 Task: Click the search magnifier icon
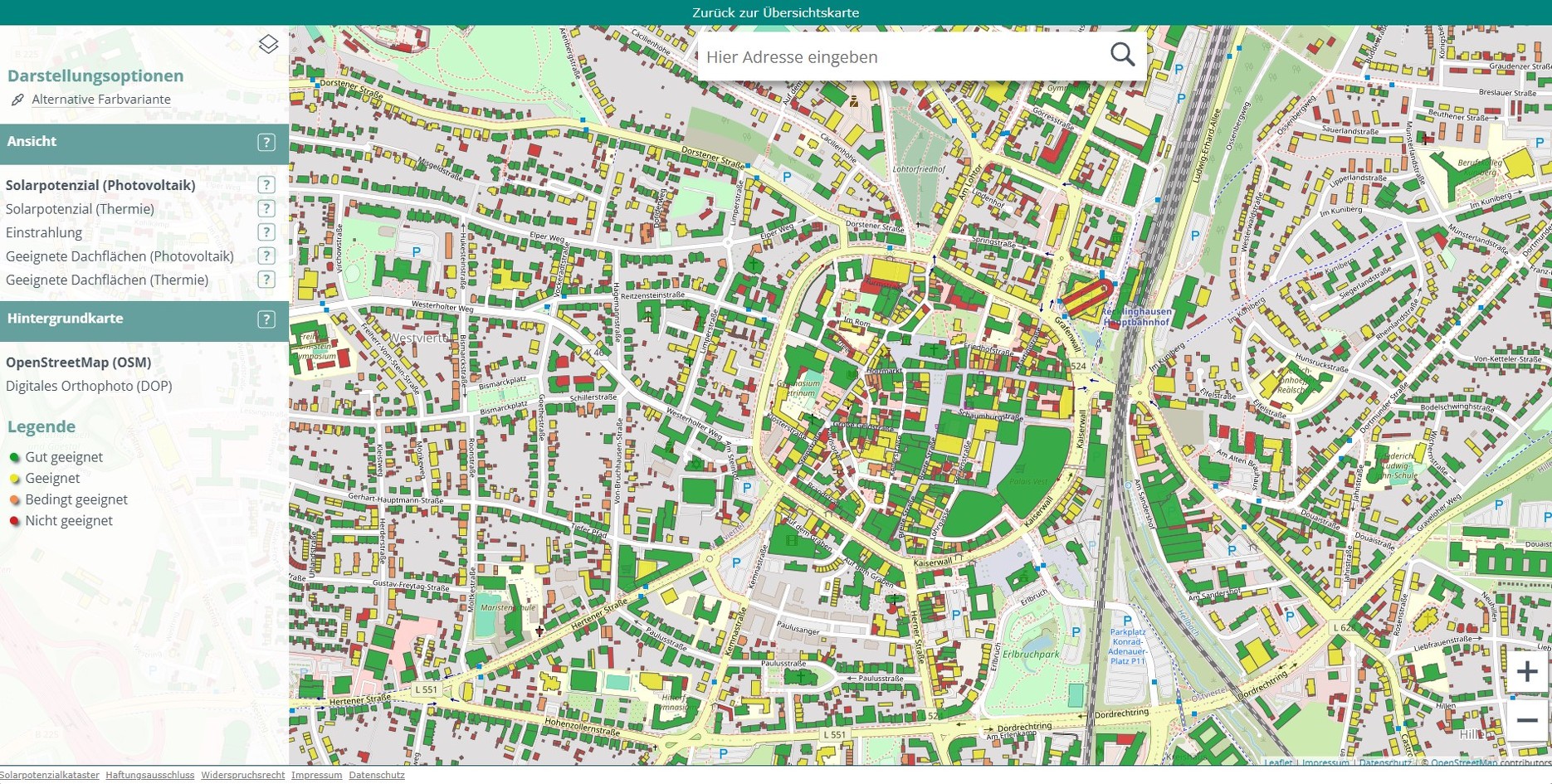pyautogui.click(x=1122, y=55)
